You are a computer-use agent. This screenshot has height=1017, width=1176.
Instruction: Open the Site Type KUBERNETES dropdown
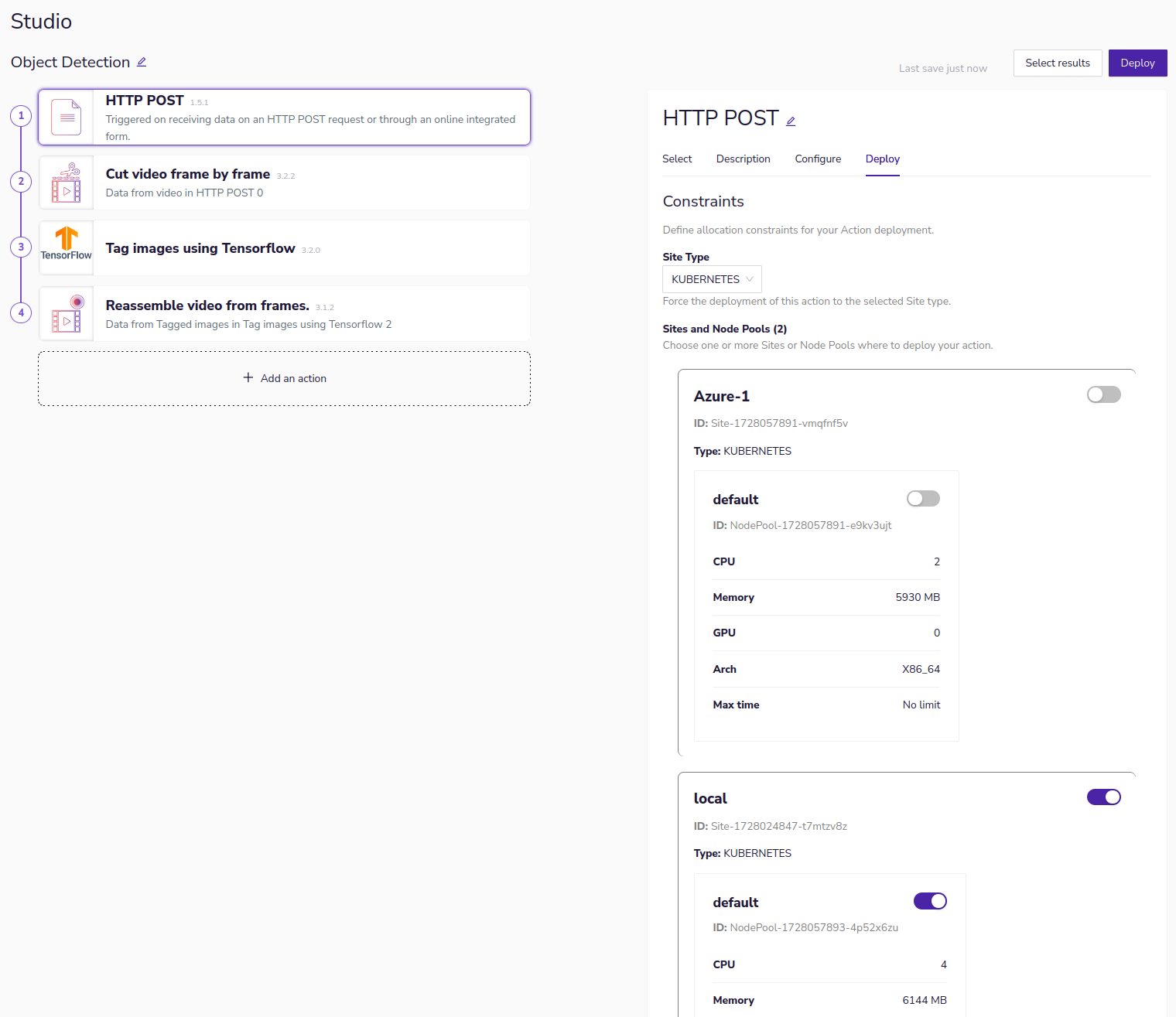click(x=712, y=279)
